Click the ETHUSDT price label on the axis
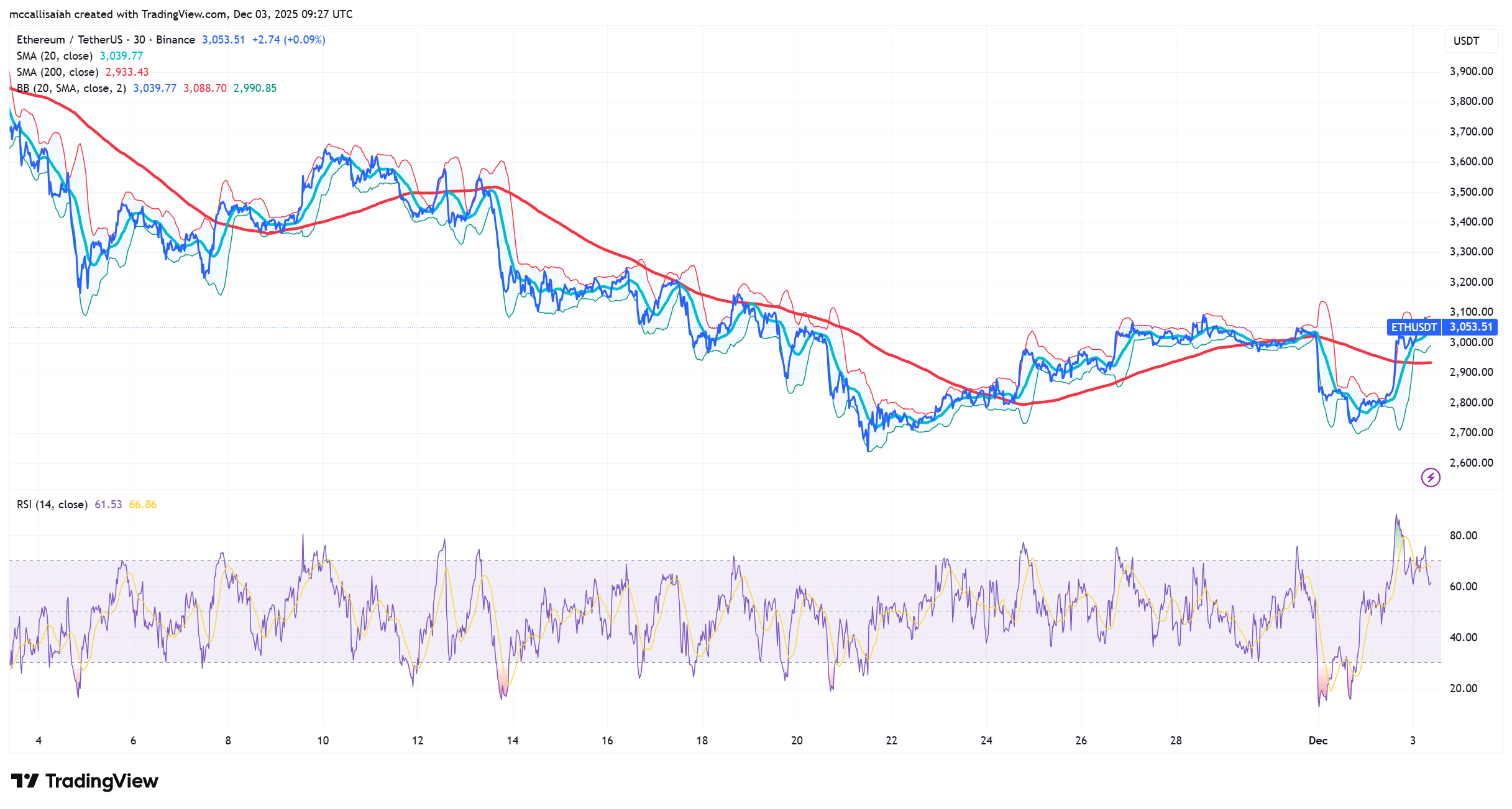This screenshot has width=1512, height=809. 1414,327
